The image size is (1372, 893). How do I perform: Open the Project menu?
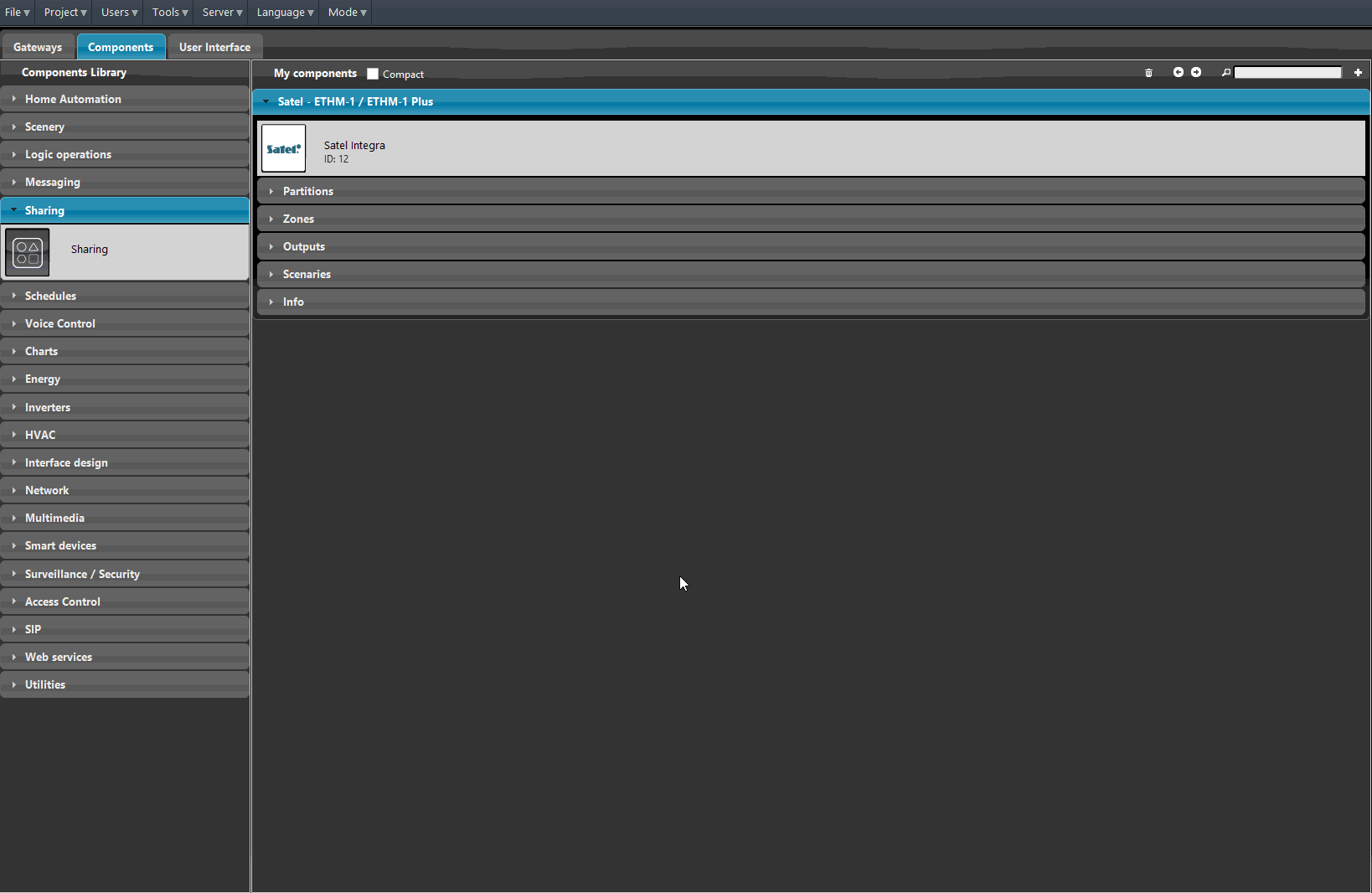(x=65, y=13)
